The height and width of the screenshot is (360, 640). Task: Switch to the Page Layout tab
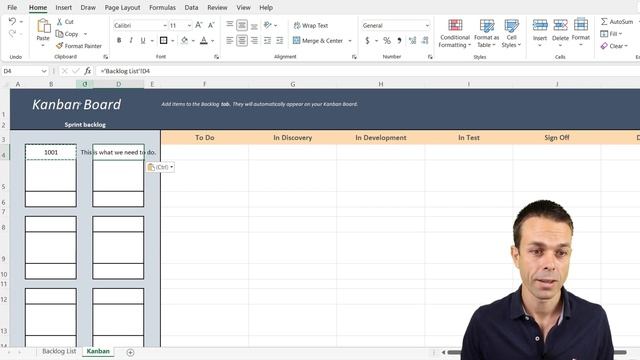tap(122, 7)
